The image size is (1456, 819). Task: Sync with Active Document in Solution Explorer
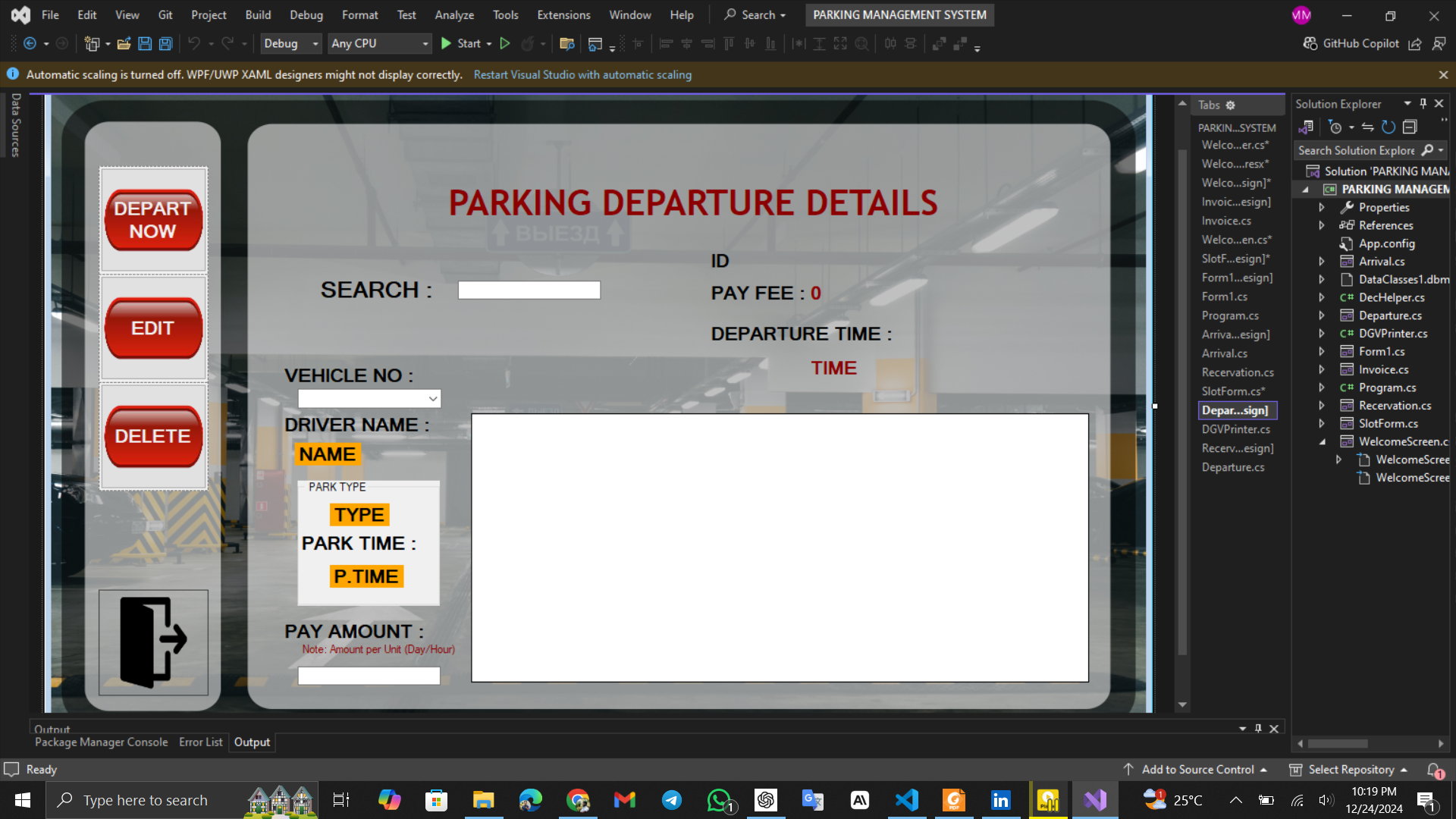[x=1367, y=127]
